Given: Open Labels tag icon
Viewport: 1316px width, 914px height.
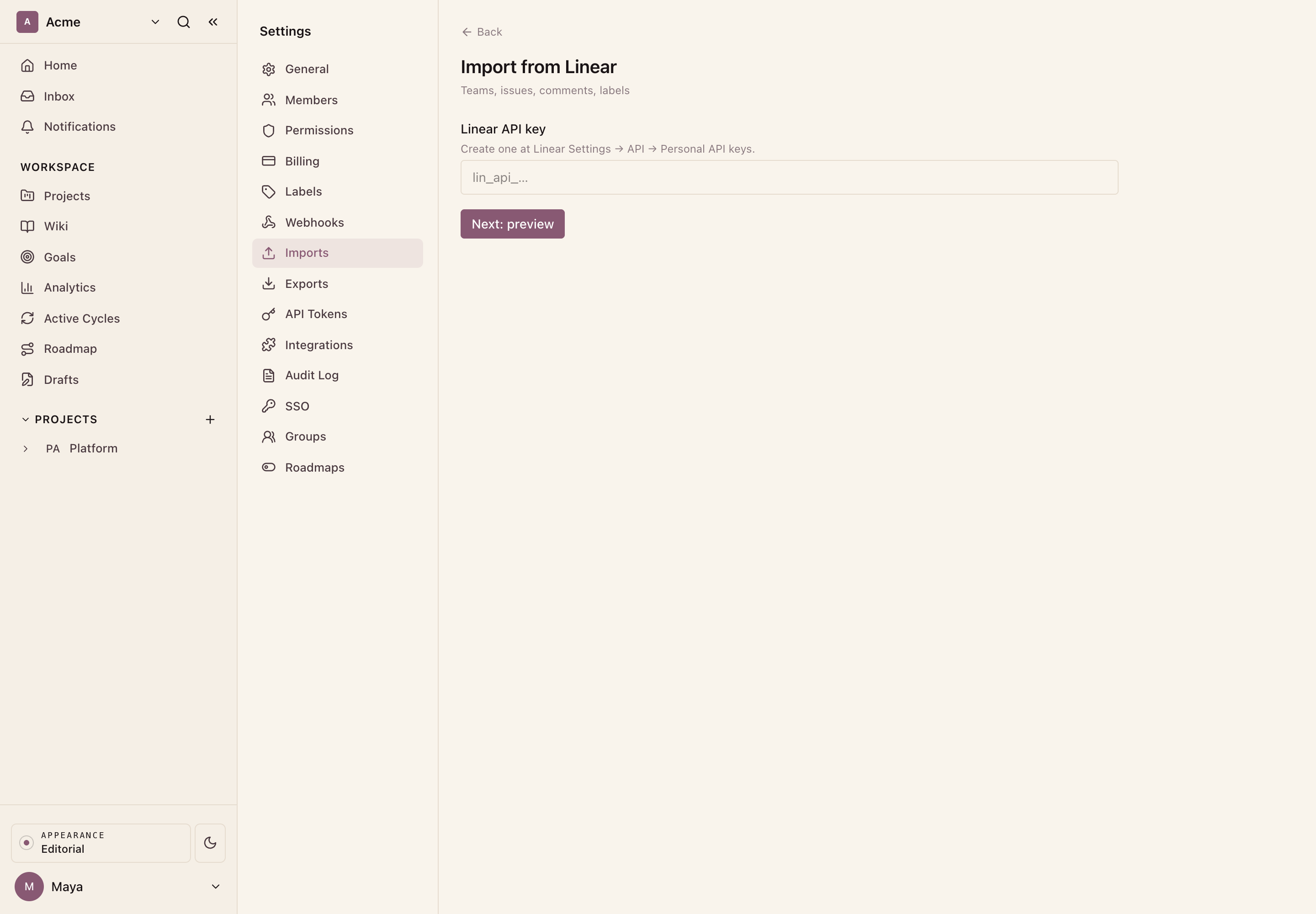Looking at the screenshot, I should tap(269, 192).
